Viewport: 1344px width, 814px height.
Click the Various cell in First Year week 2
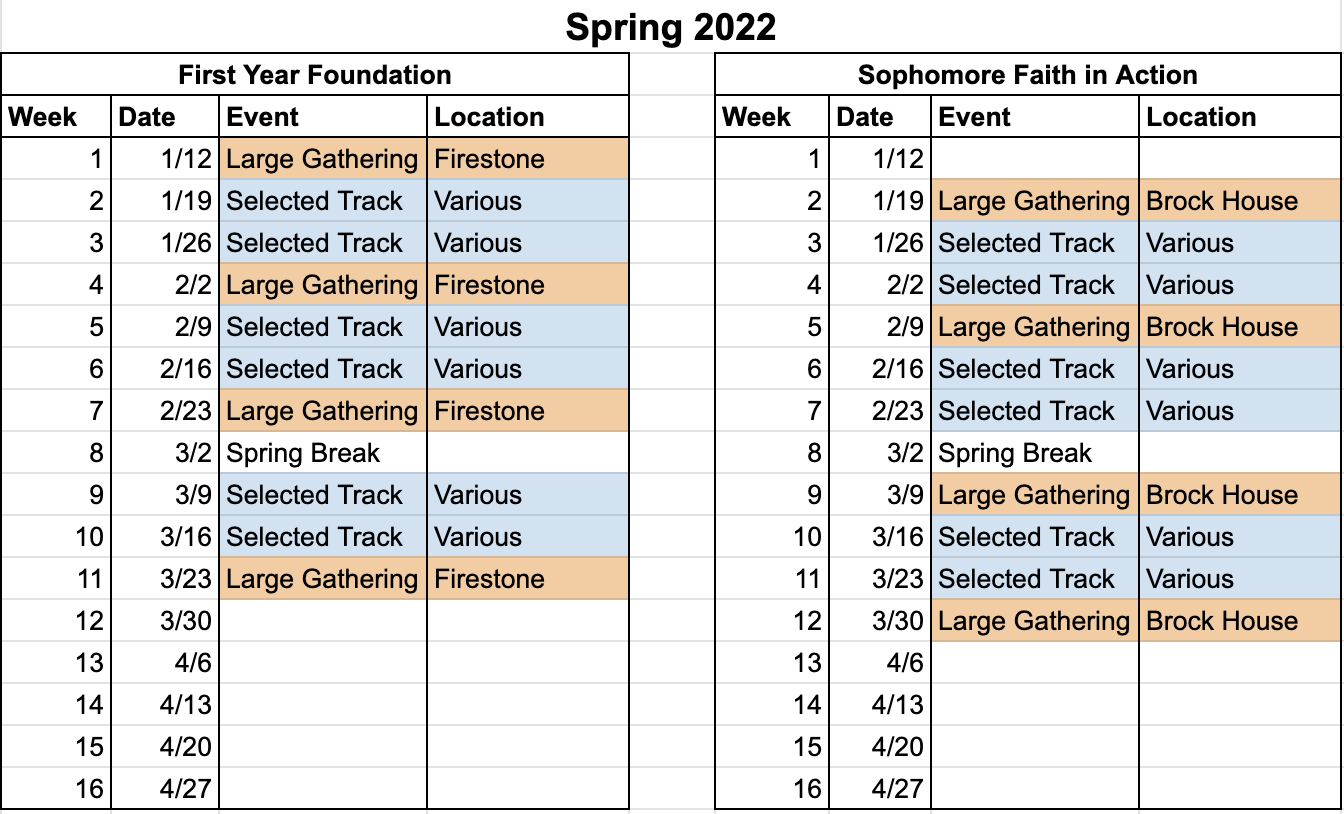[x=527, y=201]
